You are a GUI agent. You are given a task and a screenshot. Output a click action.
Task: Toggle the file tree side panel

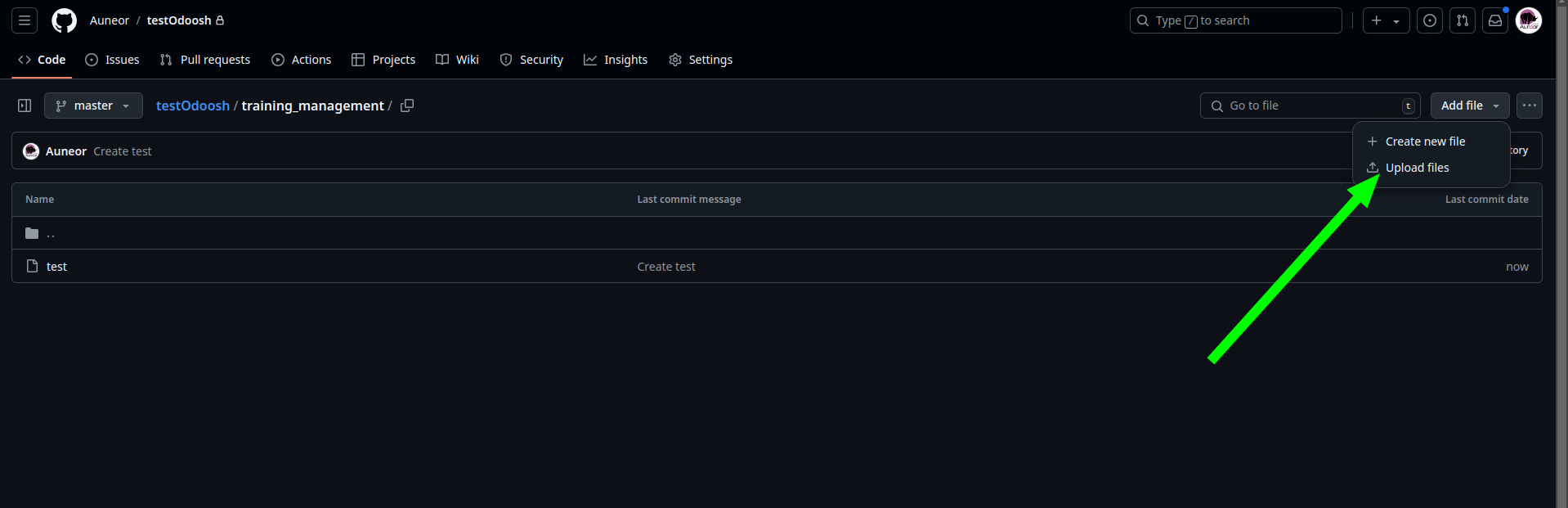[25, 106]
